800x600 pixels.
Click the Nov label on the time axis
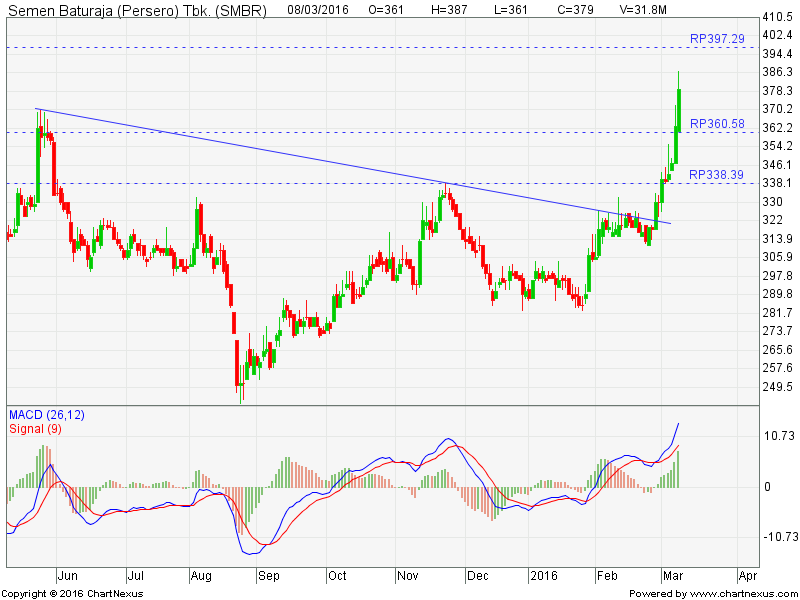tap(408, 577)
